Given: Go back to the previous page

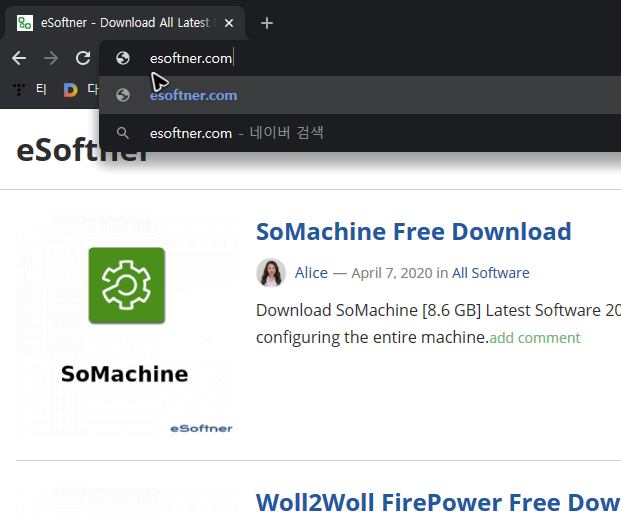Looking at the screenshot, I should [19, 58].
